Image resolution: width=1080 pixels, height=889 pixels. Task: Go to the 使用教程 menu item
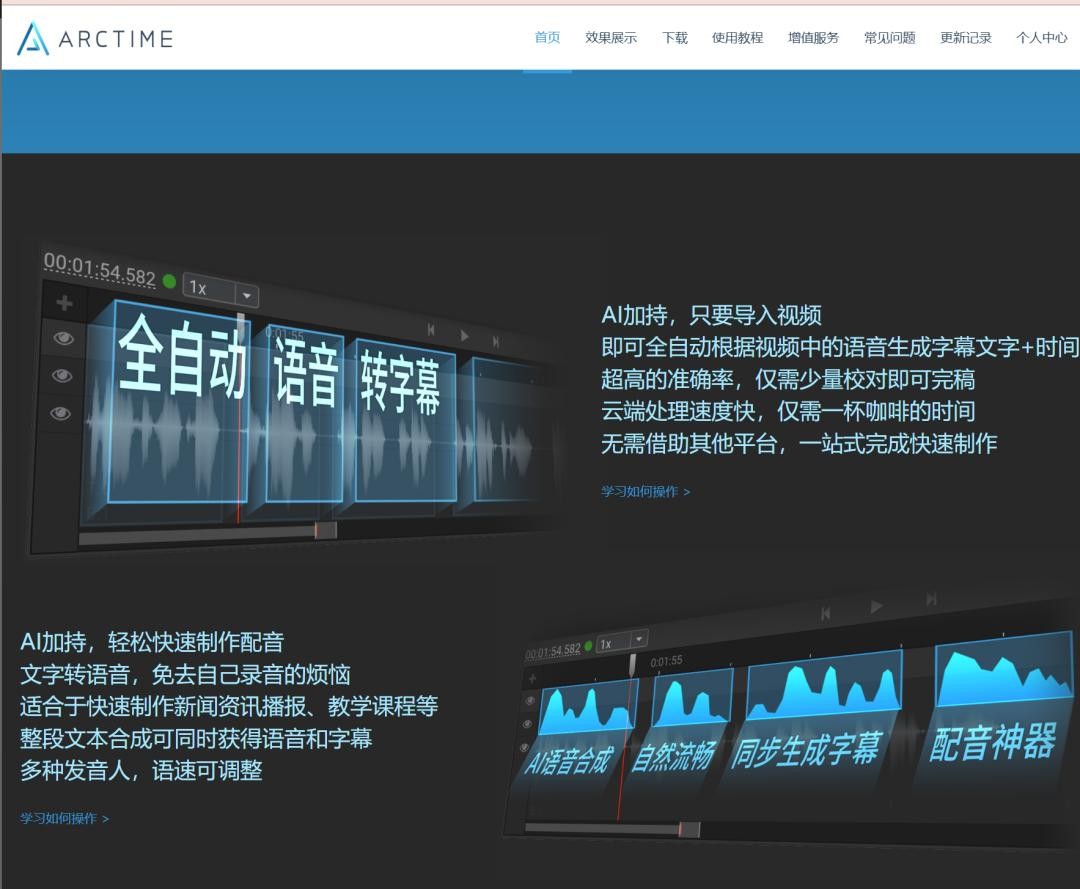[x=737, y=38]
